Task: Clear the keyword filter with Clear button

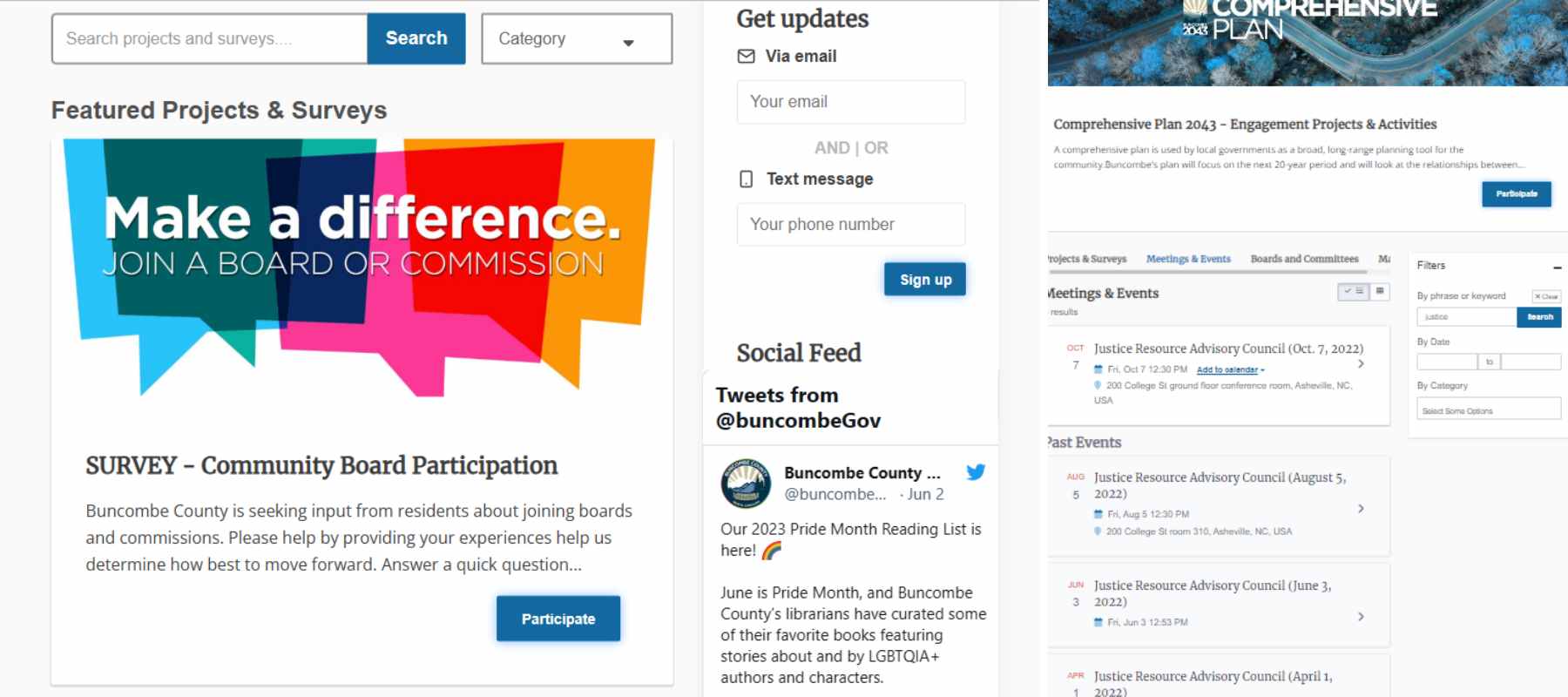Action: click(x=1546, y=296)
